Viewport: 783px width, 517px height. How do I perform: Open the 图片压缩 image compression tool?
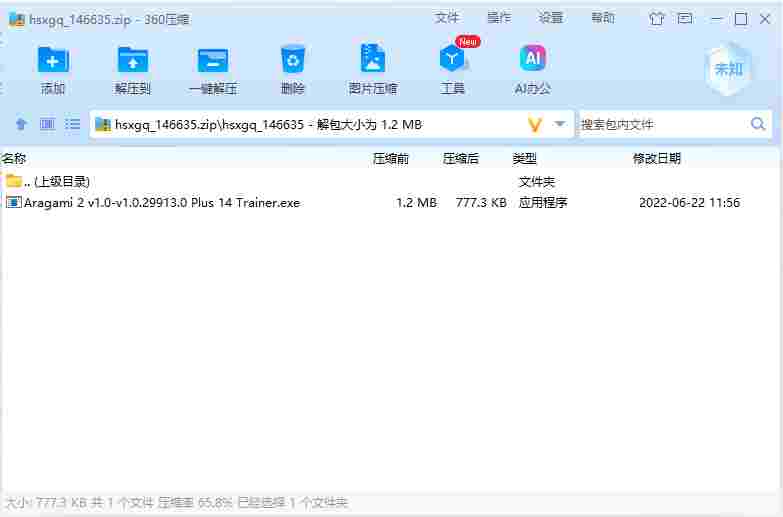373,59
